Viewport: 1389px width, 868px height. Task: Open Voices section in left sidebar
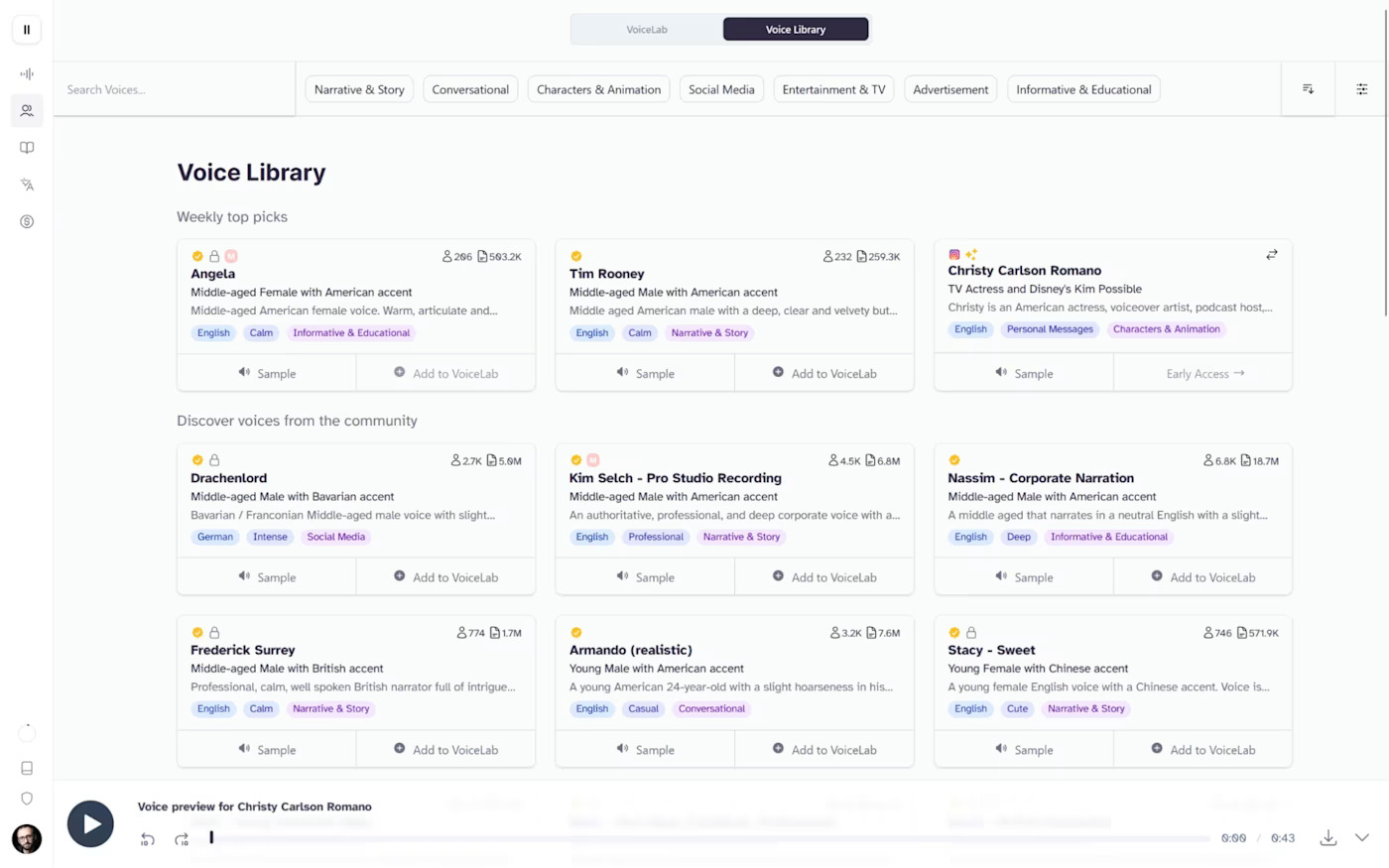pos(27,111)
